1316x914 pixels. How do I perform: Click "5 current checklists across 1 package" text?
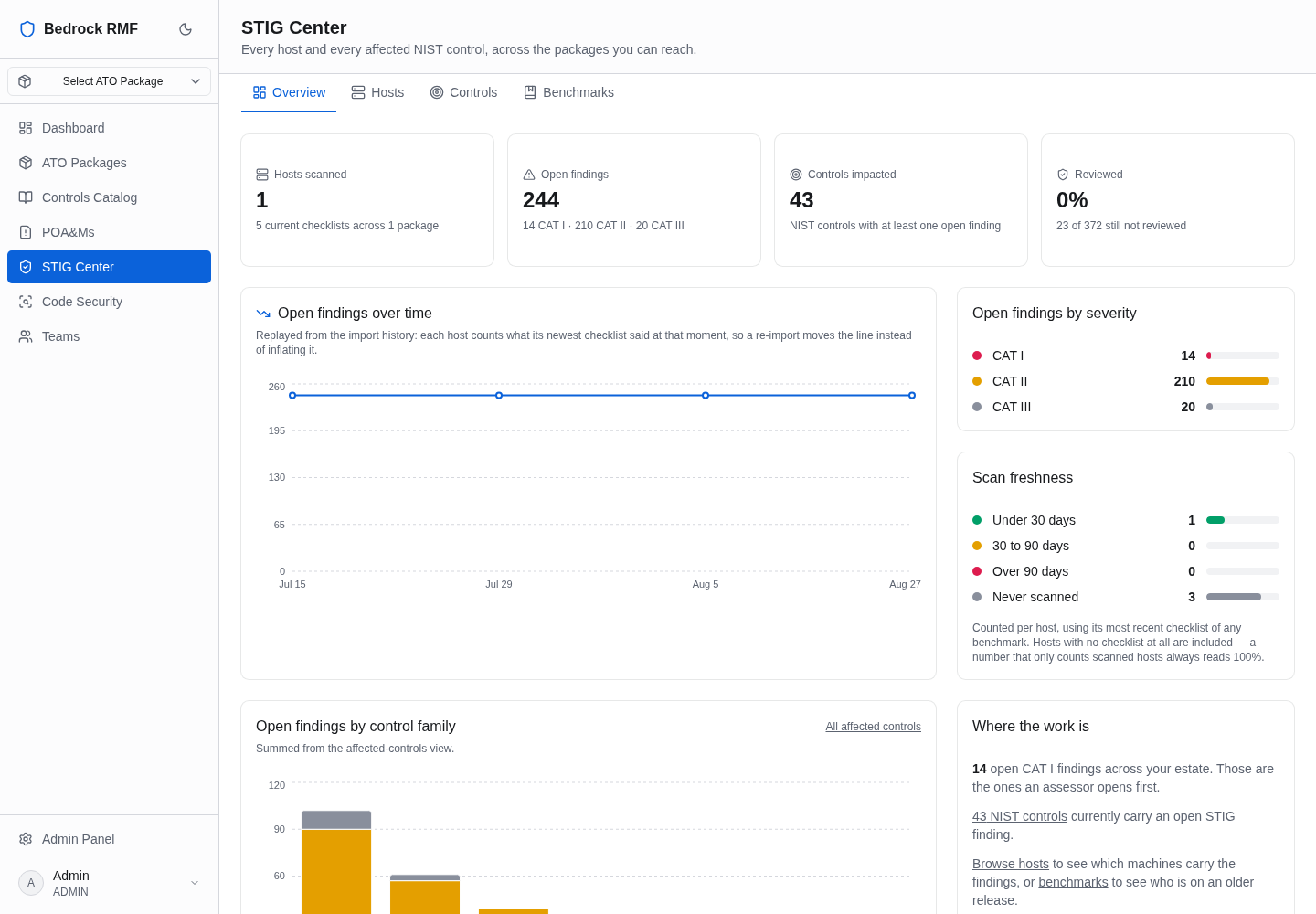[347, 226]
